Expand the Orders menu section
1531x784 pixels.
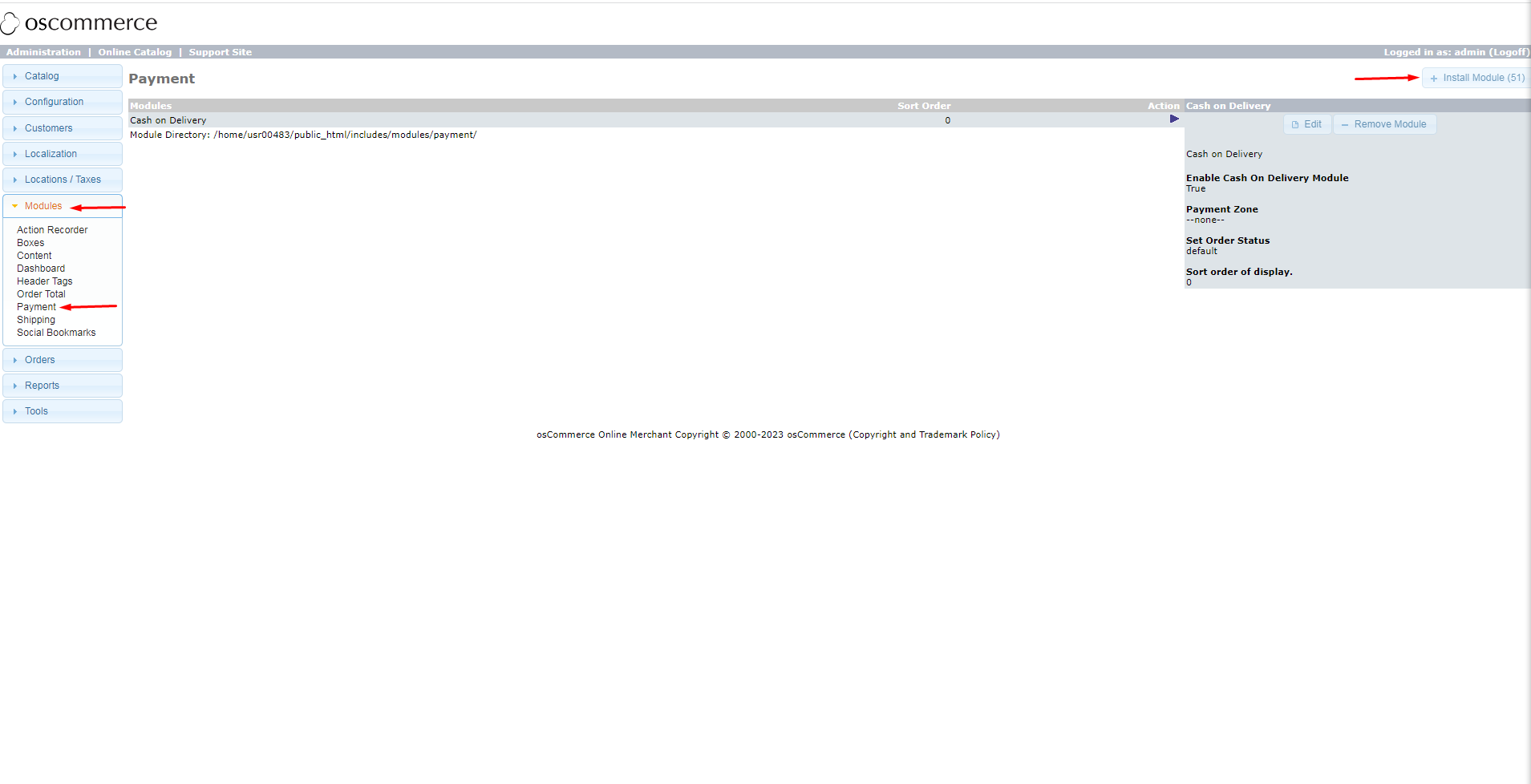pos(63,360)
